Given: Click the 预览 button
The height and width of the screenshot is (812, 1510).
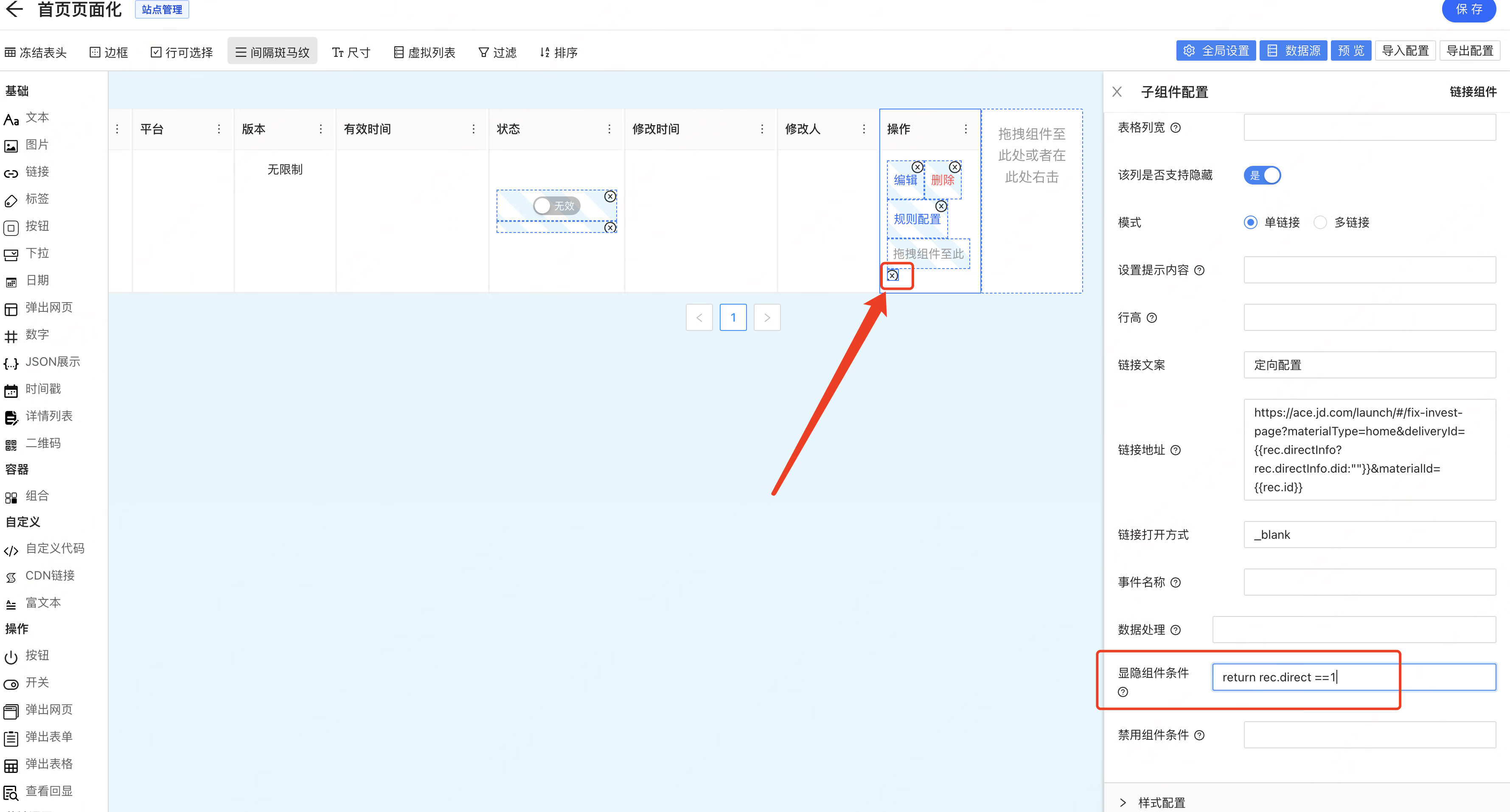Looking at the screenshot, I should tap(1350, 51).
